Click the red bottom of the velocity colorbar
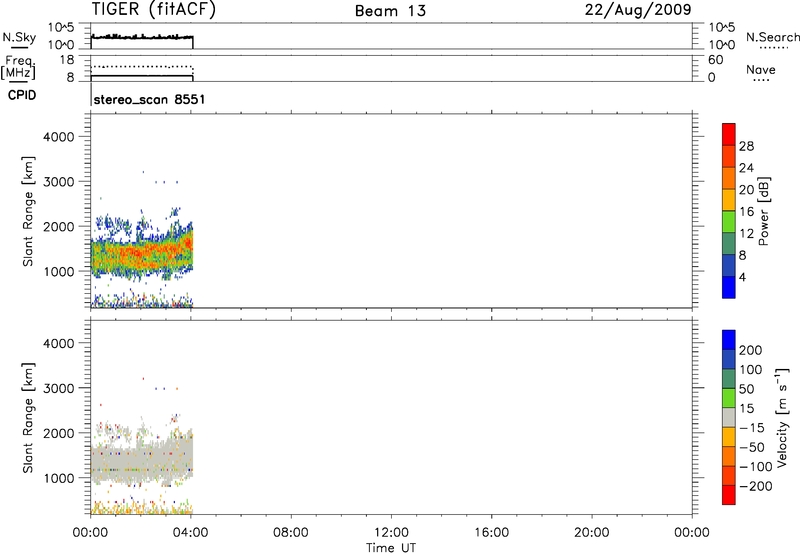800x554 pixels. [x=729, y=495]
